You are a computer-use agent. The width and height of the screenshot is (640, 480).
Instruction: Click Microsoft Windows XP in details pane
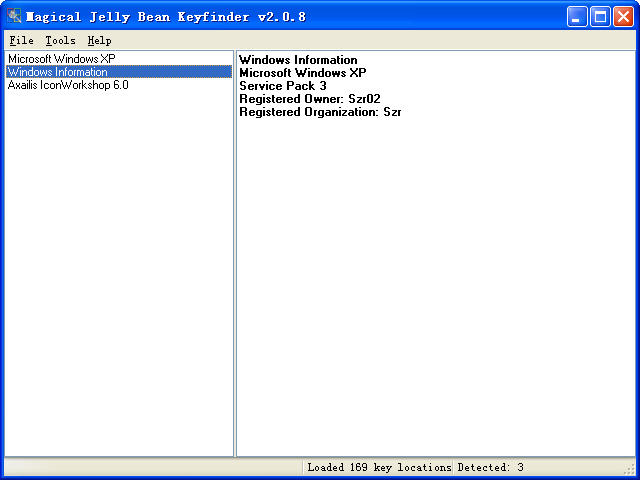(302, 73)
